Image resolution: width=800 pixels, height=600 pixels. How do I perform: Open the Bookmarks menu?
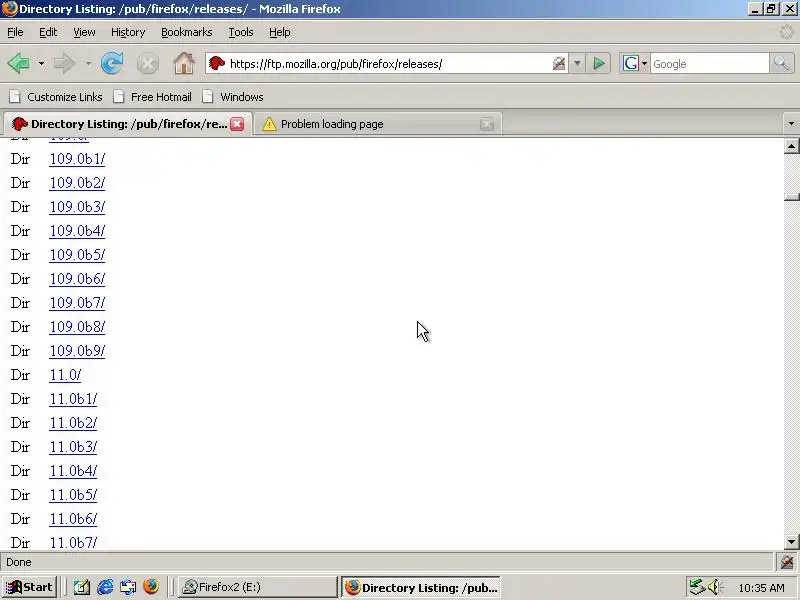[187, 32]
